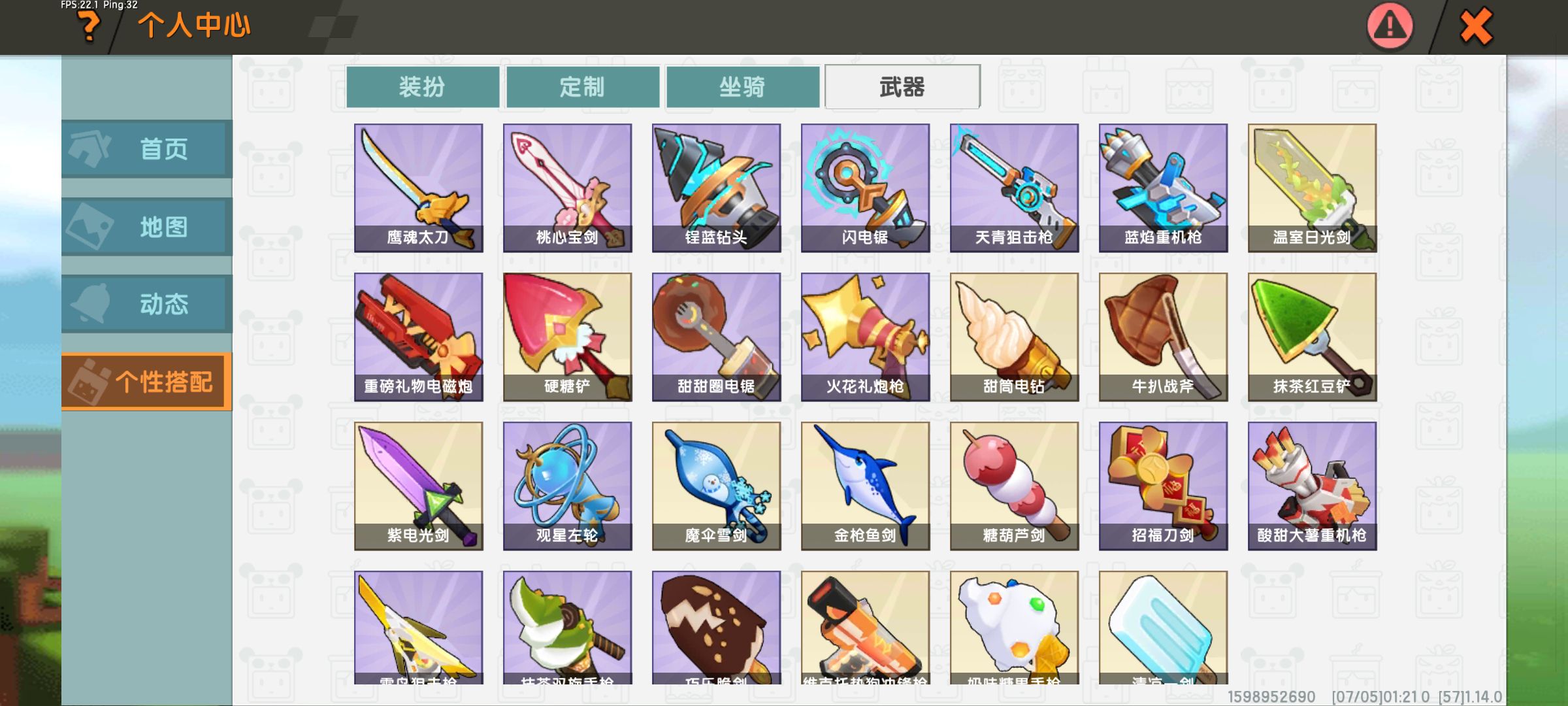Select the 金枪鱼剑 swordfish weapon
The height and width of the screenshot is (706, 1568).
pos(865,486)
